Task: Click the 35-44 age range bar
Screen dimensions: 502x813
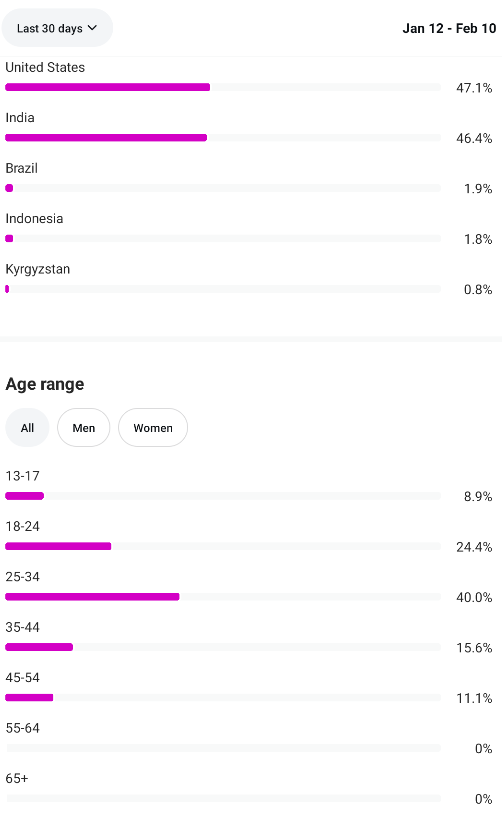Action: pos(39,647)
